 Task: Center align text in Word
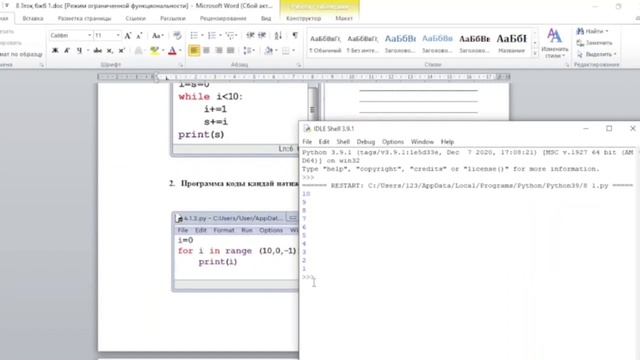tap(207, 51)
